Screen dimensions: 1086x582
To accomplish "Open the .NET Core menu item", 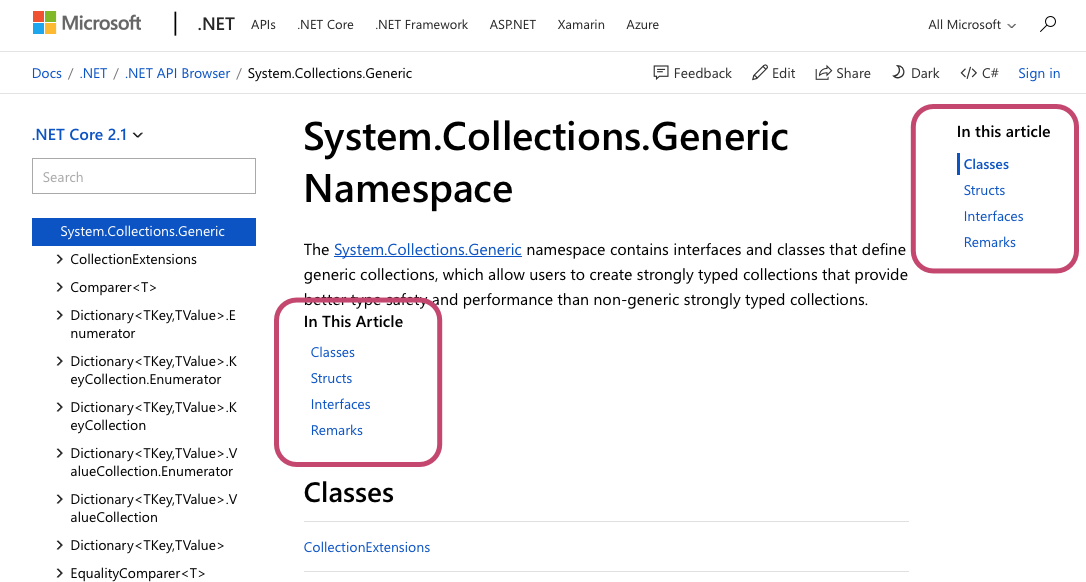I will click(326, 24).
